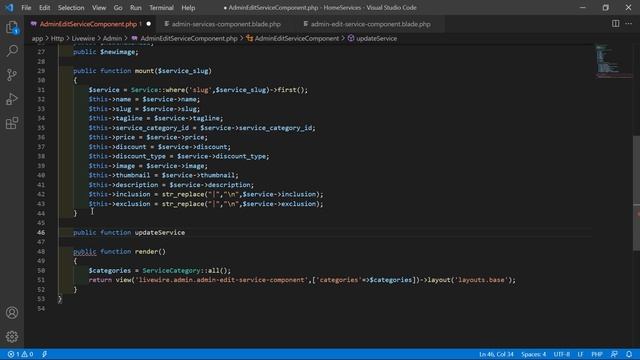
Task: Open the Terminal menu
Action: [161, 8]
